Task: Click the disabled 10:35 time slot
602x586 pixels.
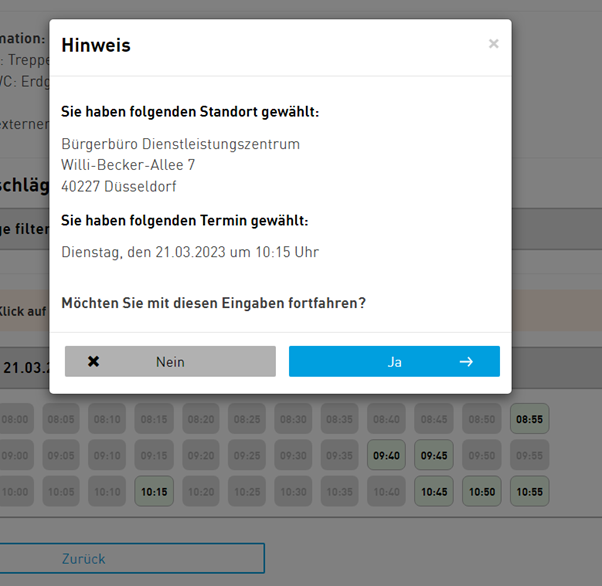Action: click(x=339, y=492)
